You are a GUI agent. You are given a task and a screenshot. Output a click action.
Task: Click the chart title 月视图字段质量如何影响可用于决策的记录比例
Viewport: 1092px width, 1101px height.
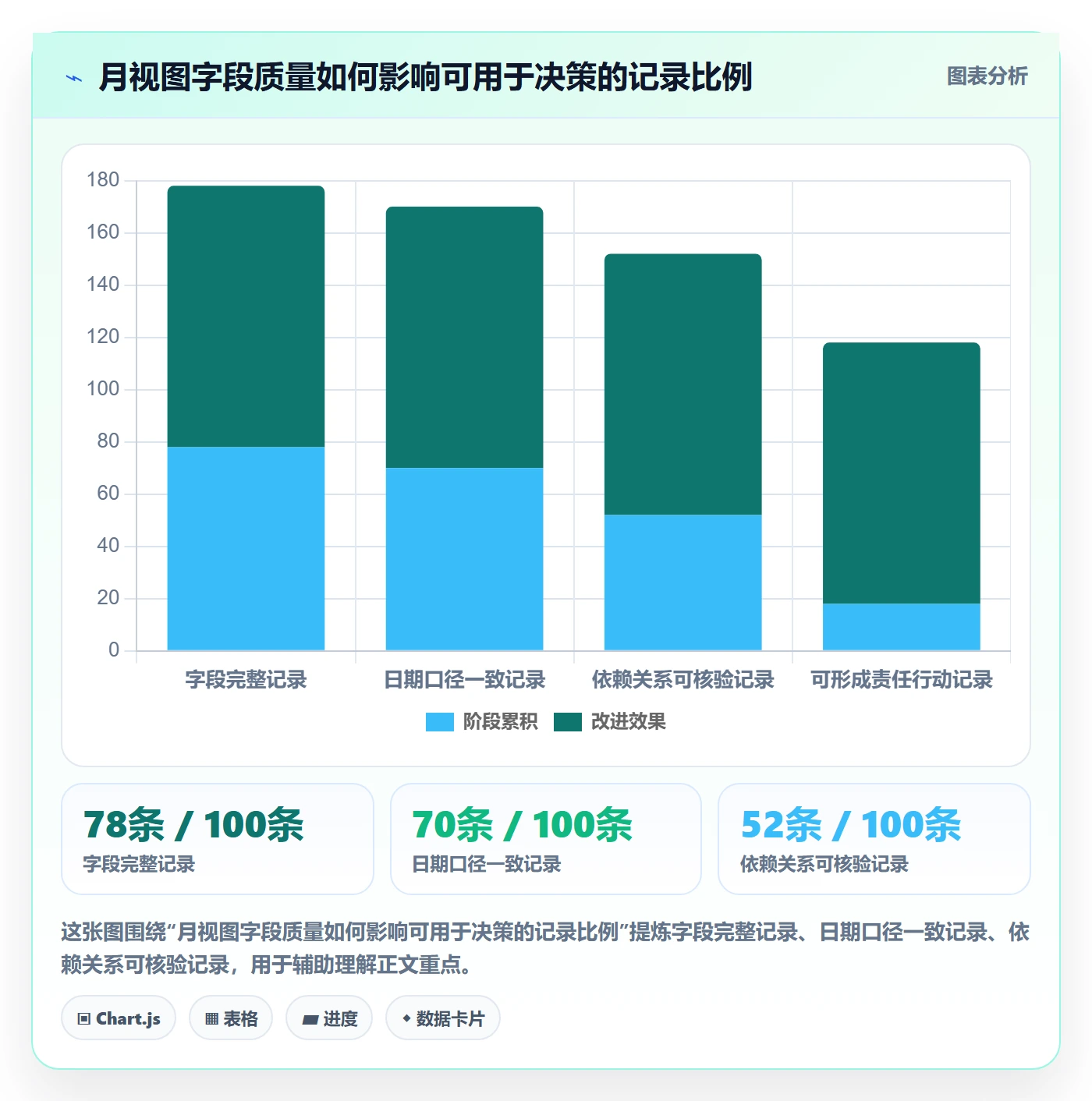[x=425, y=77]
